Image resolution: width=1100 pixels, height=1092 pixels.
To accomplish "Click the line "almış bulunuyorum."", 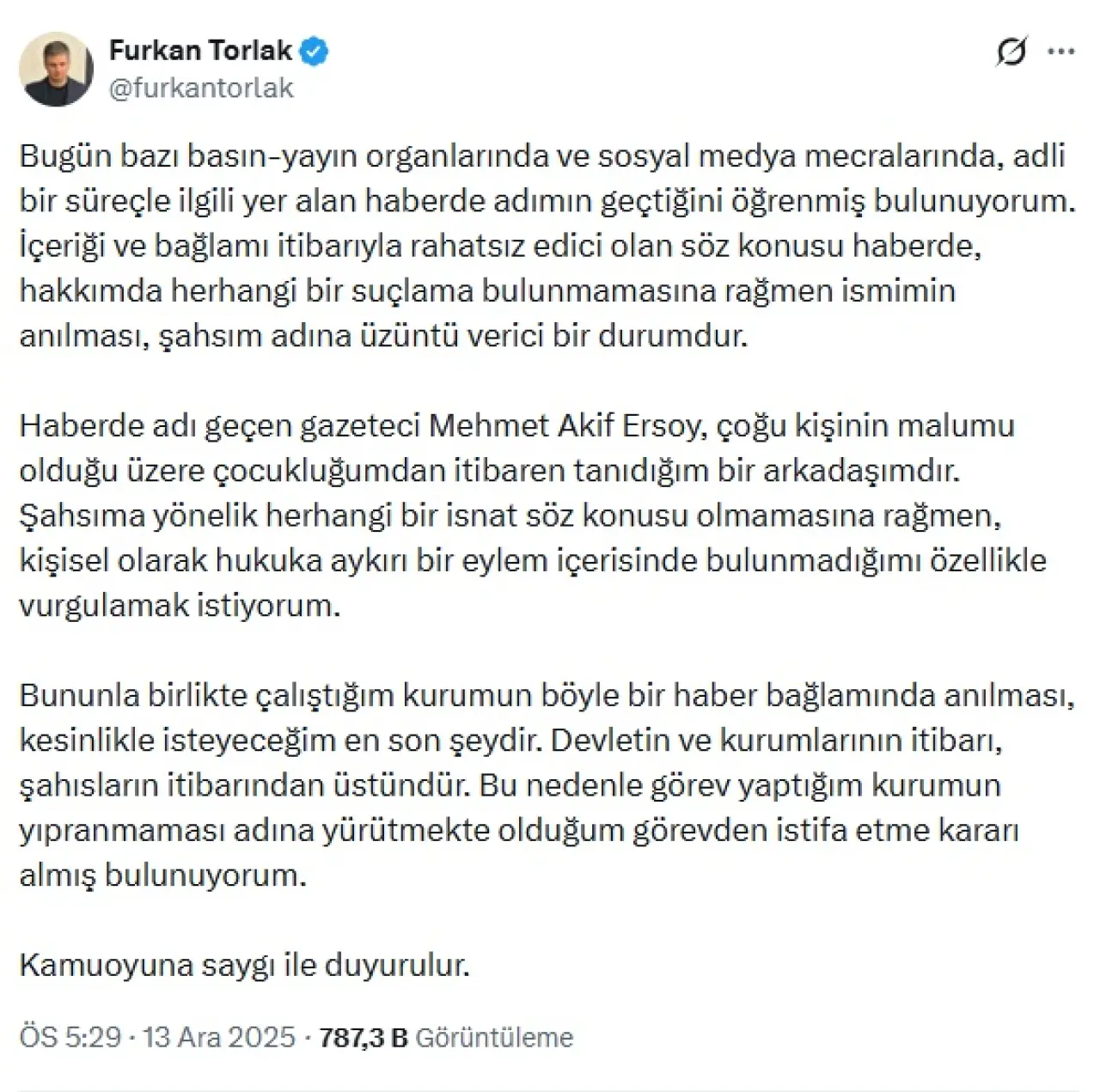I will 162,875.
